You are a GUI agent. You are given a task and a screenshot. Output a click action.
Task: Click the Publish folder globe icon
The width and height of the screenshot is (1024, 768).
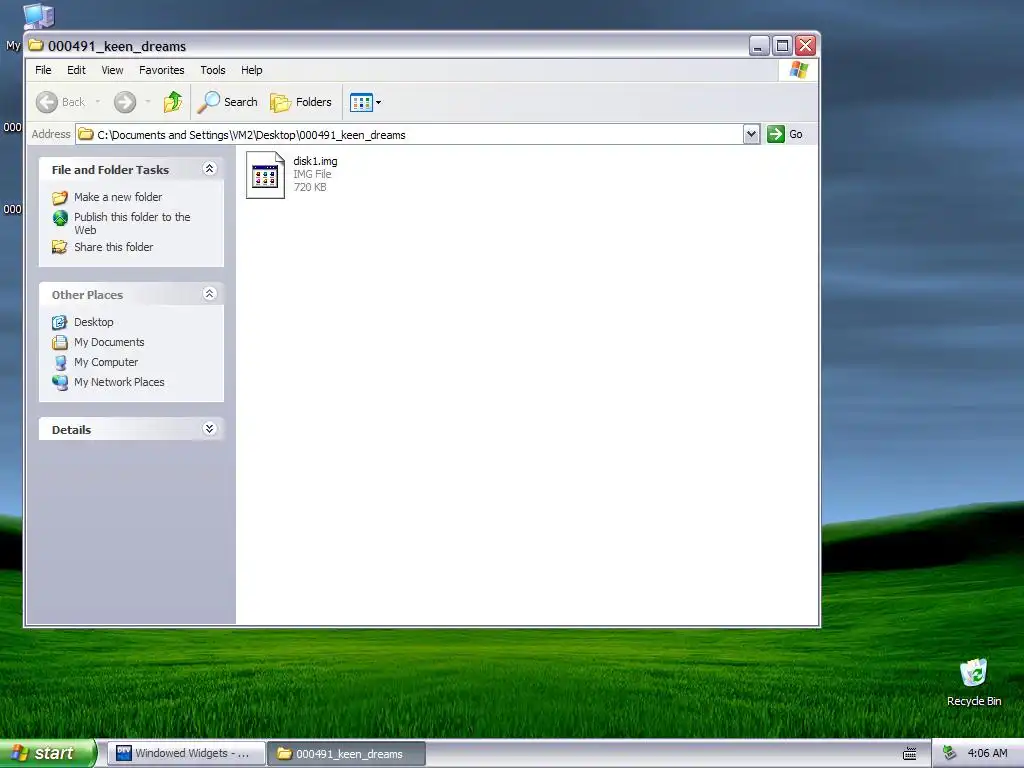pos(60,217)
